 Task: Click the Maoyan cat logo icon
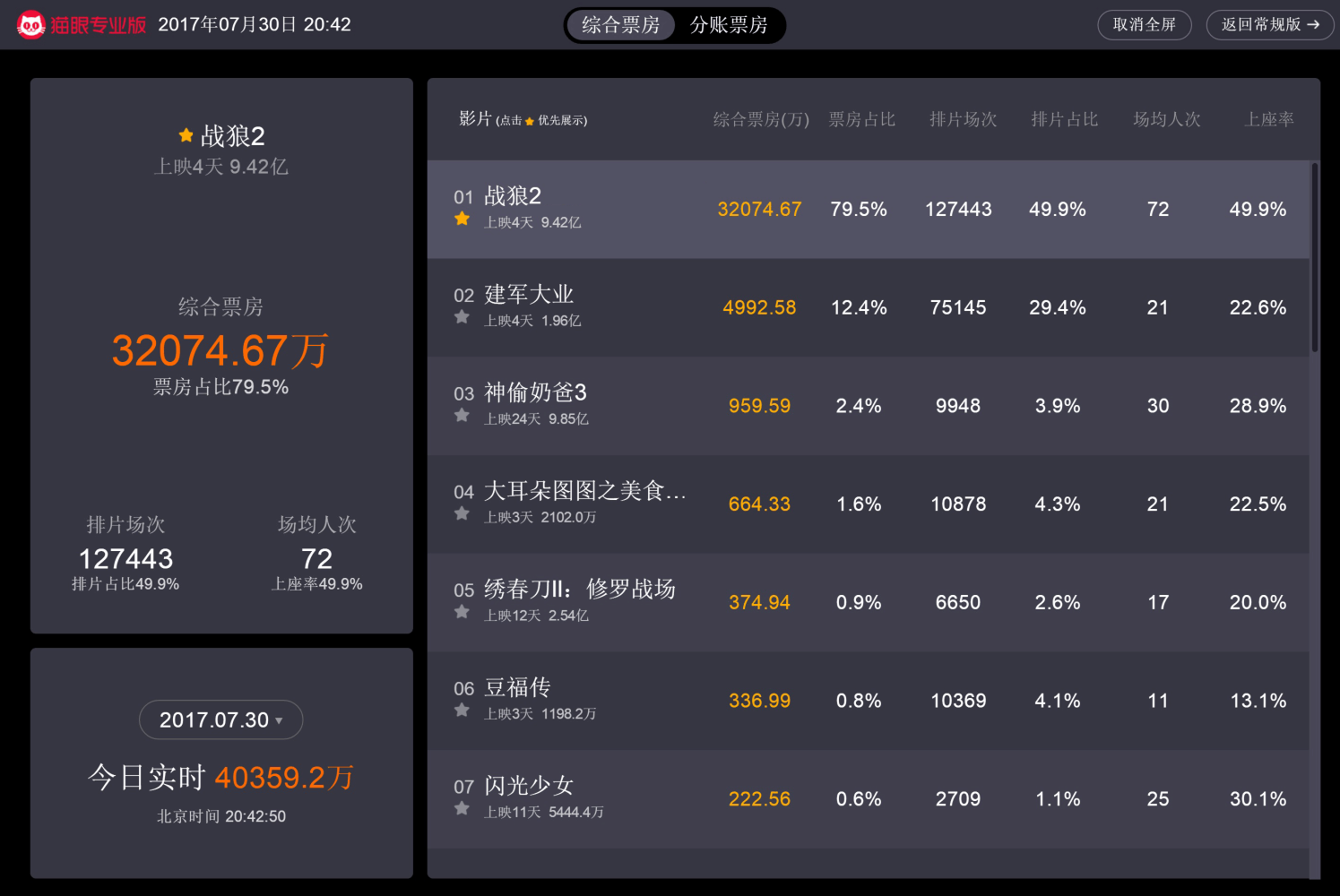(x=30, y=24)
